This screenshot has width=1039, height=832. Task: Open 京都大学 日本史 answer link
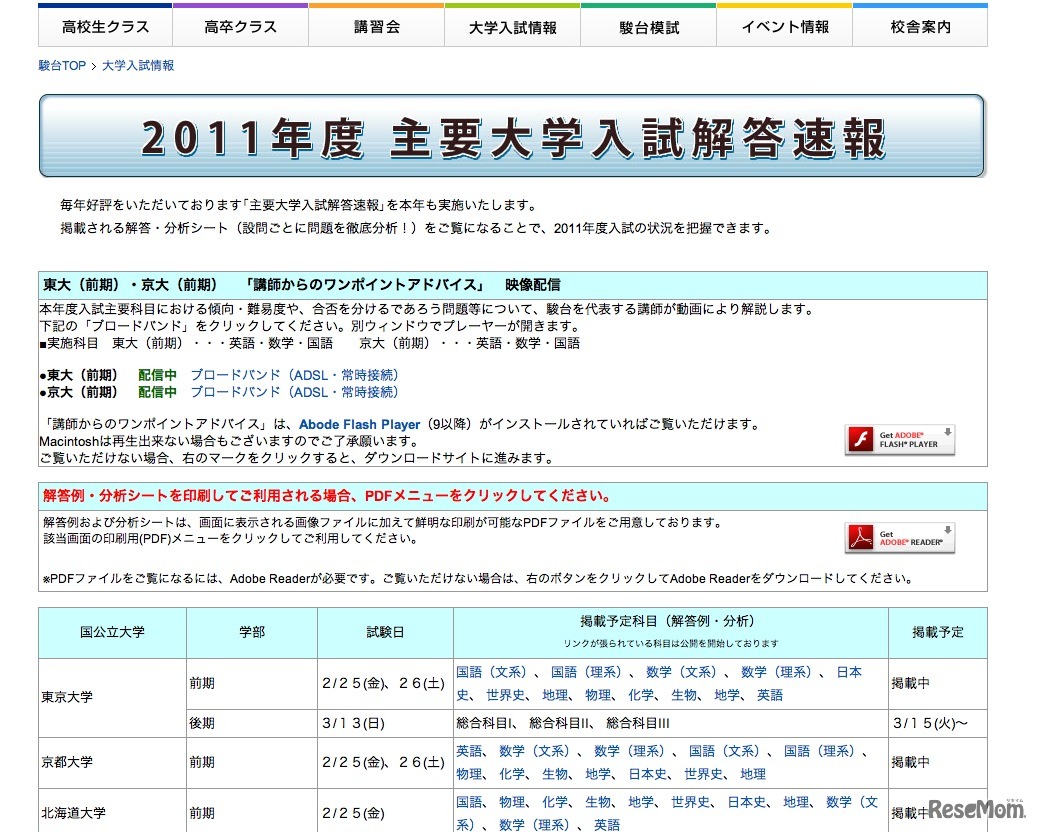pos(645,772)
